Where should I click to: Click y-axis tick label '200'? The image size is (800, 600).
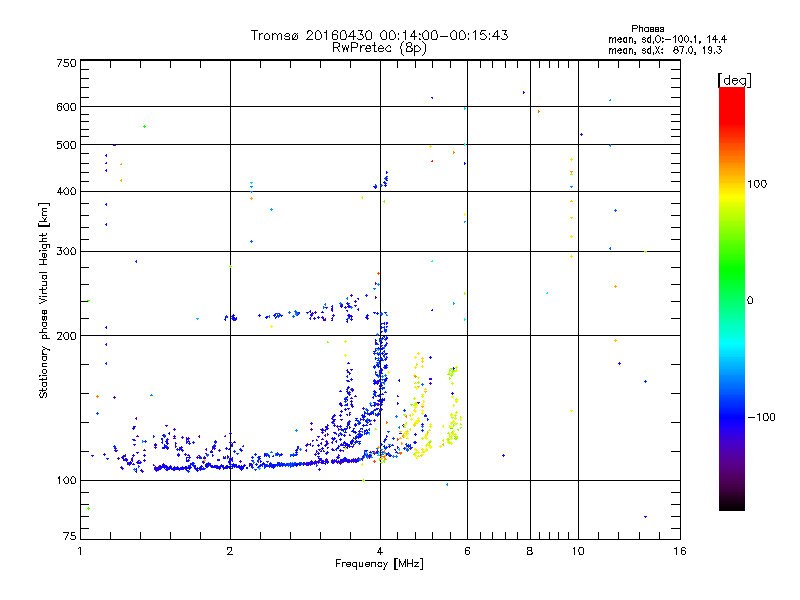click(x=66, y=336)
